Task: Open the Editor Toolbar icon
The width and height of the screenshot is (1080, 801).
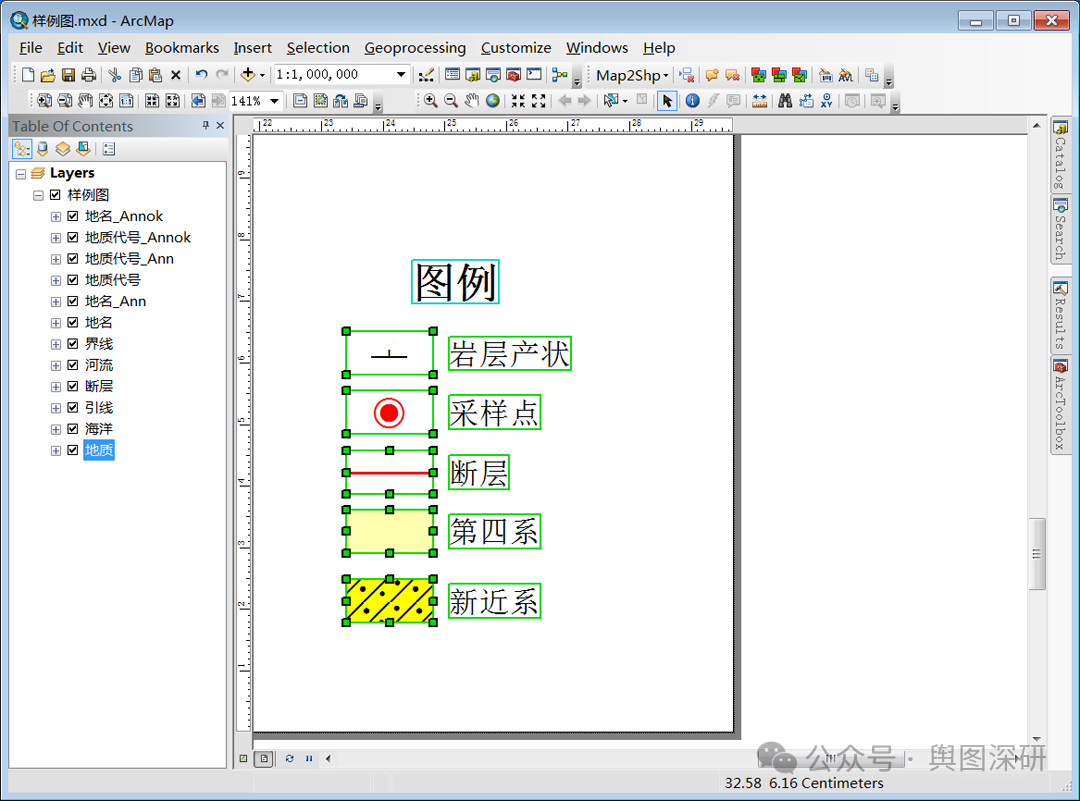Action: click(426, 75)
